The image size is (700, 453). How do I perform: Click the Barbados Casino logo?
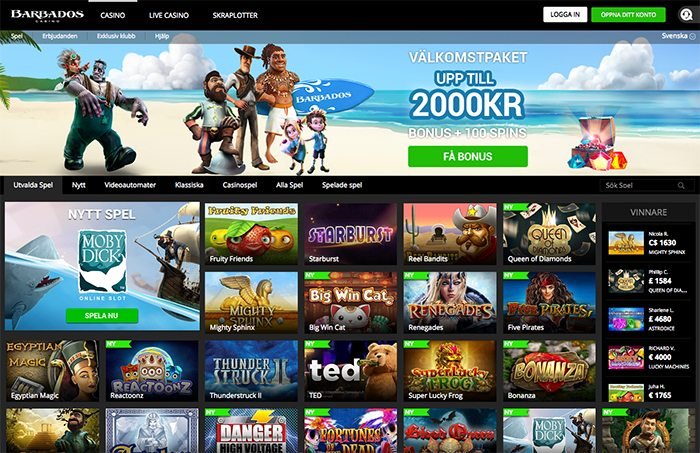tap(47, 15)
